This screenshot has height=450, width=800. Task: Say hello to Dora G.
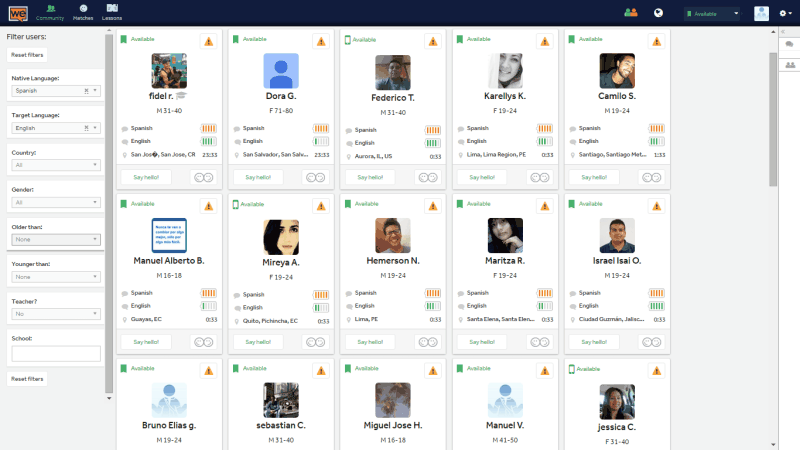pos(258,177)
